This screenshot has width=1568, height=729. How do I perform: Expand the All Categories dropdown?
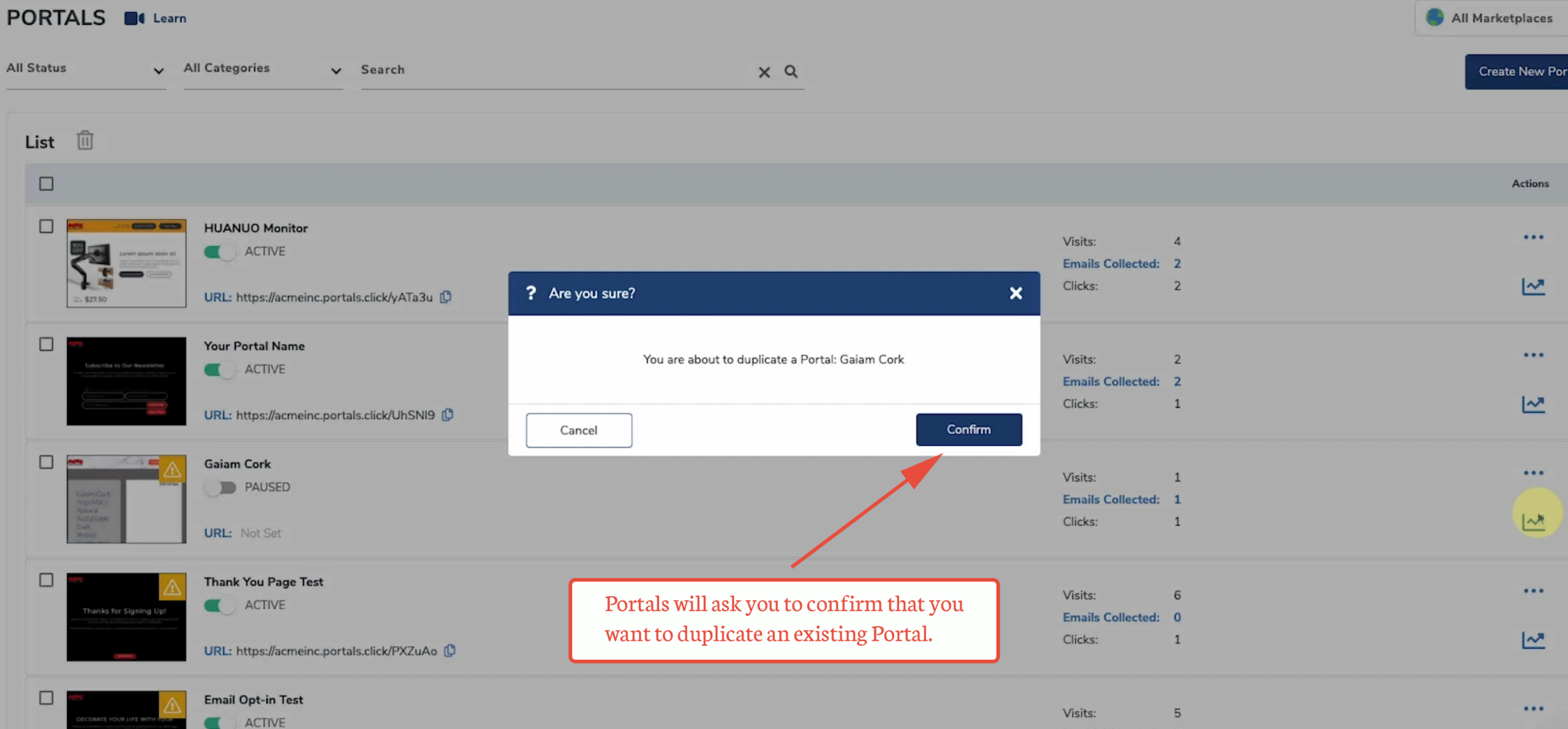tap(262, 69)
